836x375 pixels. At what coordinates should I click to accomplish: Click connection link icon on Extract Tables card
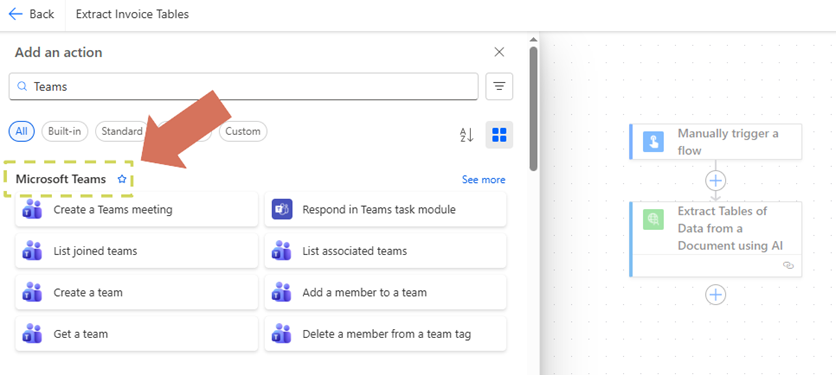[788, 265]
